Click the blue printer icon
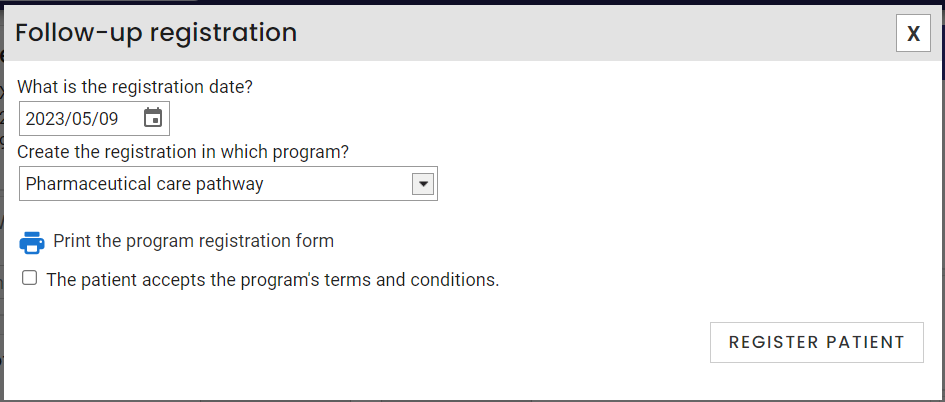 [32, 242]
